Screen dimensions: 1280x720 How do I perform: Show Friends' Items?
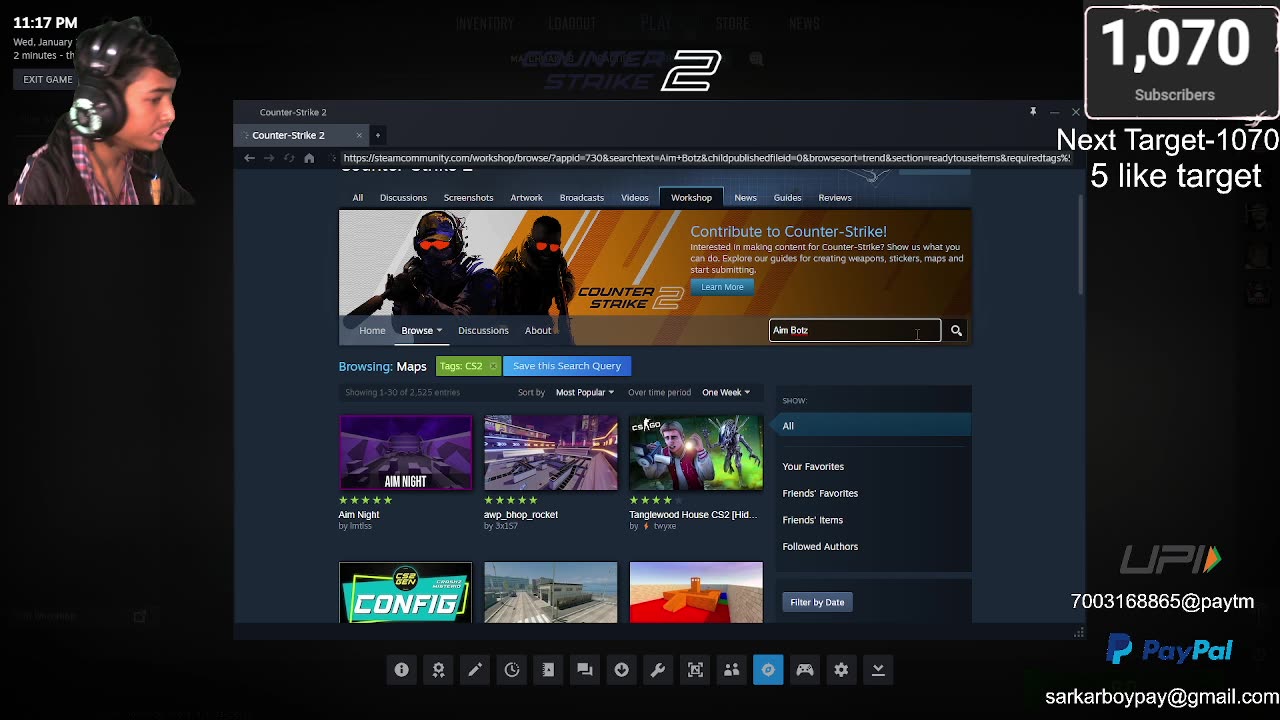click(x=812, y=520)
